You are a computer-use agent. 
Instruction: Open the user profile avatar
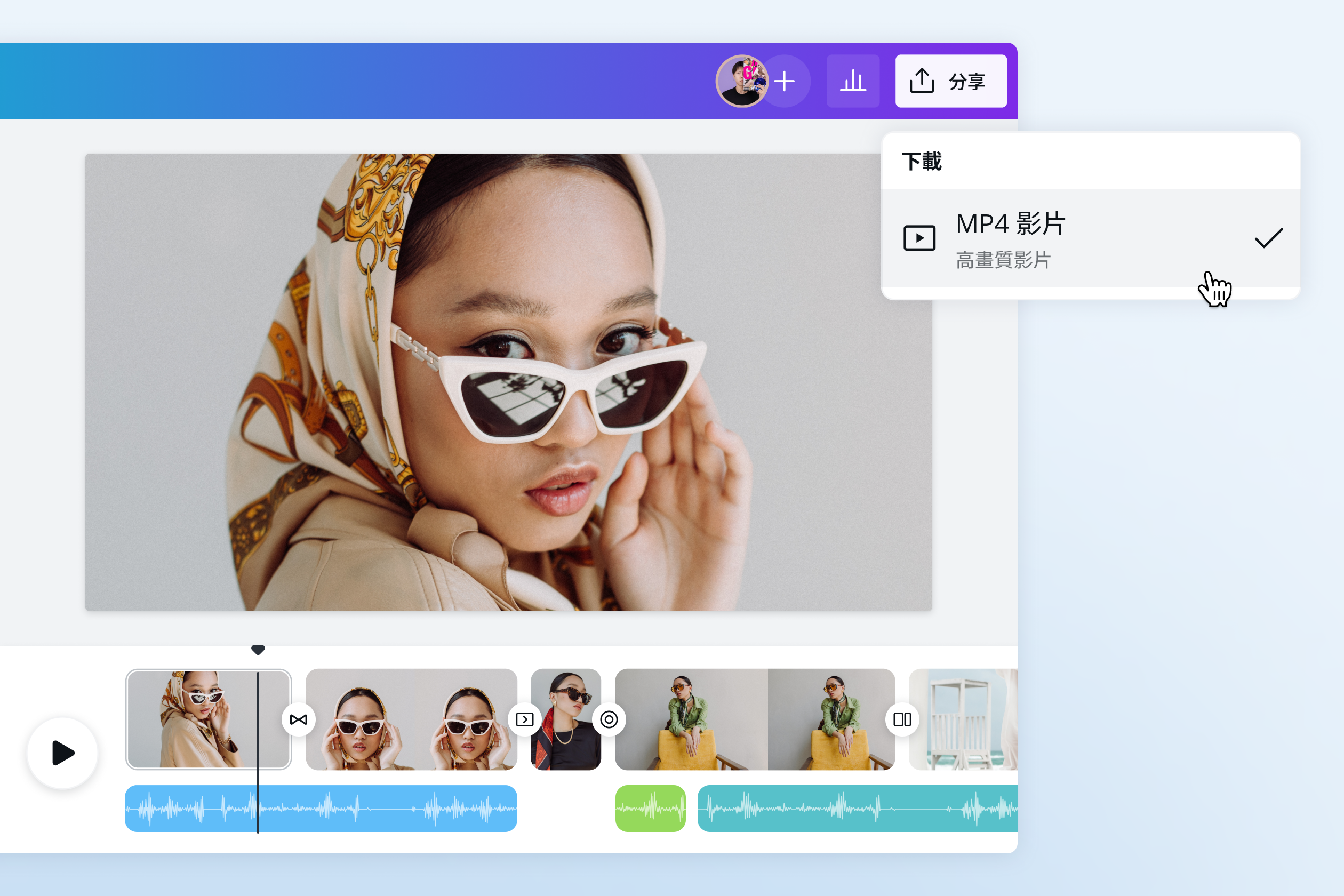pyautogui.click(x=742, y=81)
